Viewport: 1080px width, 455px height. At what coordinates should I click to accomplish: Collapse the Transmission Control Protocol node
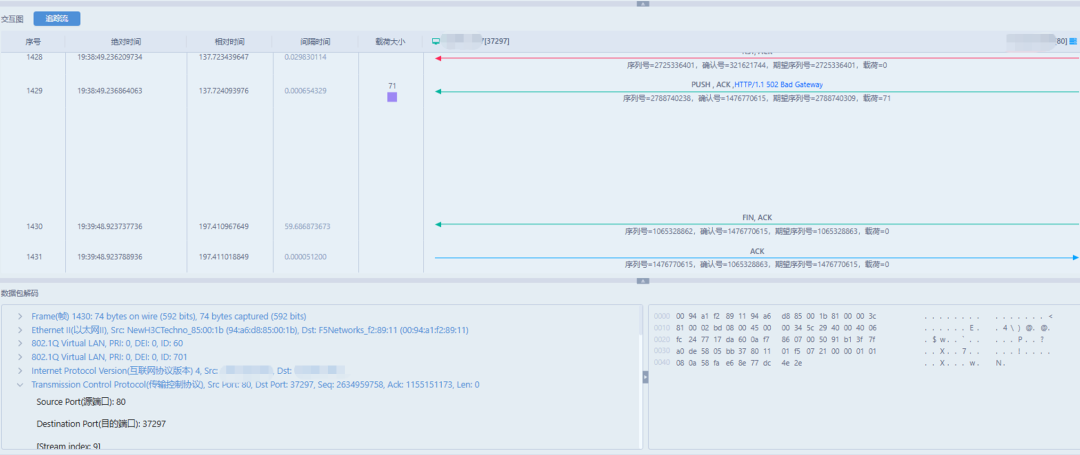(21, 385)
